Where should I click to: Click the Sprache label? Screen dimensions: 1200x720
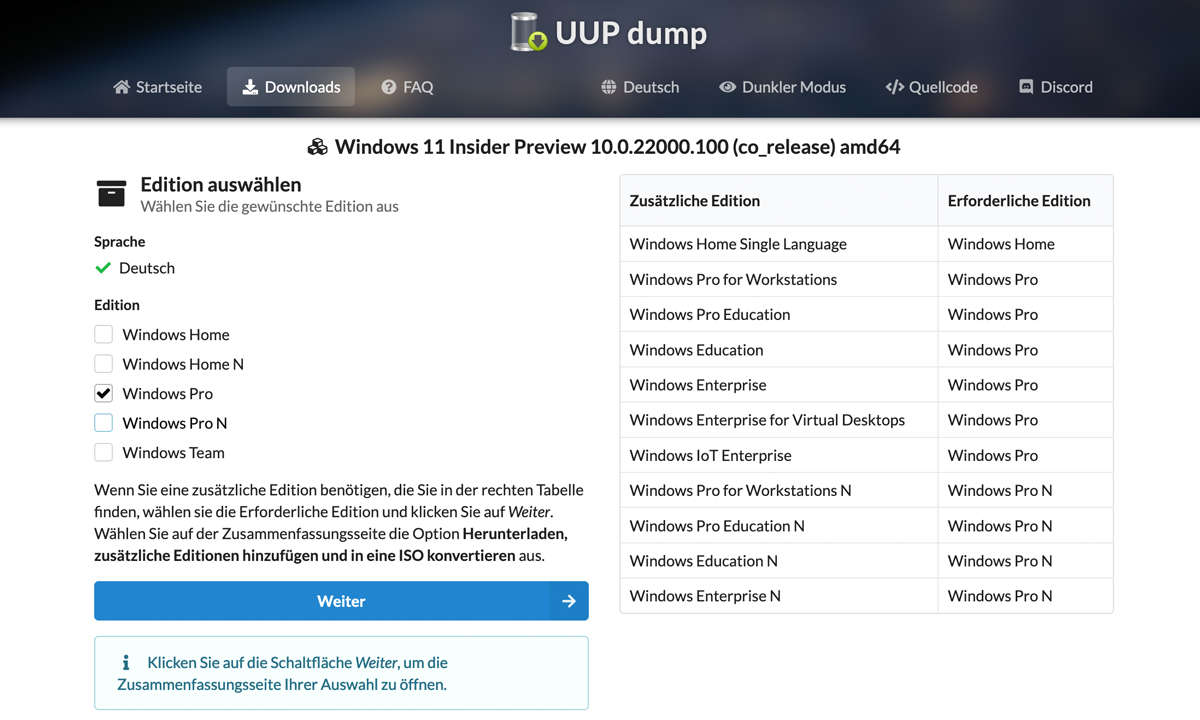(119, 241)
